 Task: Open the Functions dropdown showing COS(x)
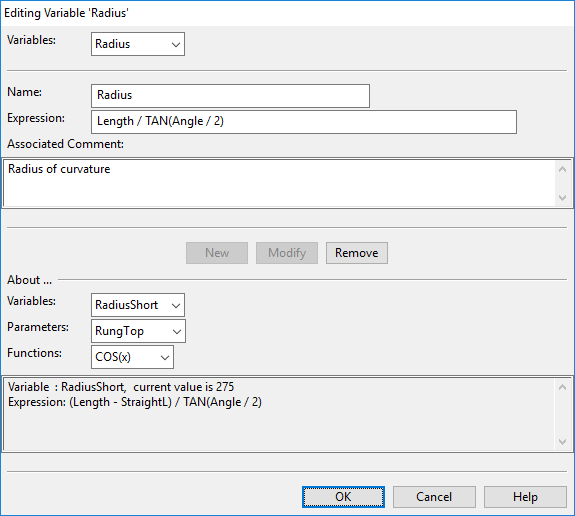tap(132, 357)
